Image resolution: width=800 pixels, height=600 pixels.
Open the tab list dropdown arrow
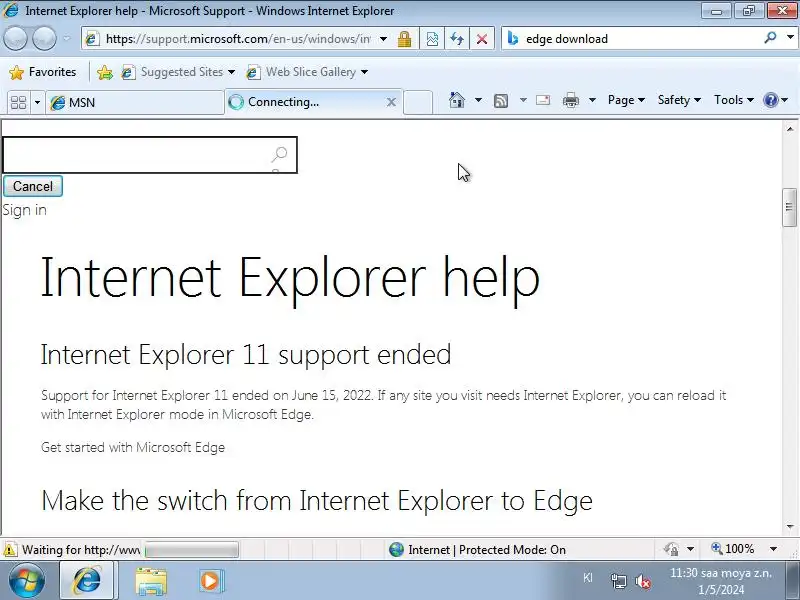(x=37, y=103)
